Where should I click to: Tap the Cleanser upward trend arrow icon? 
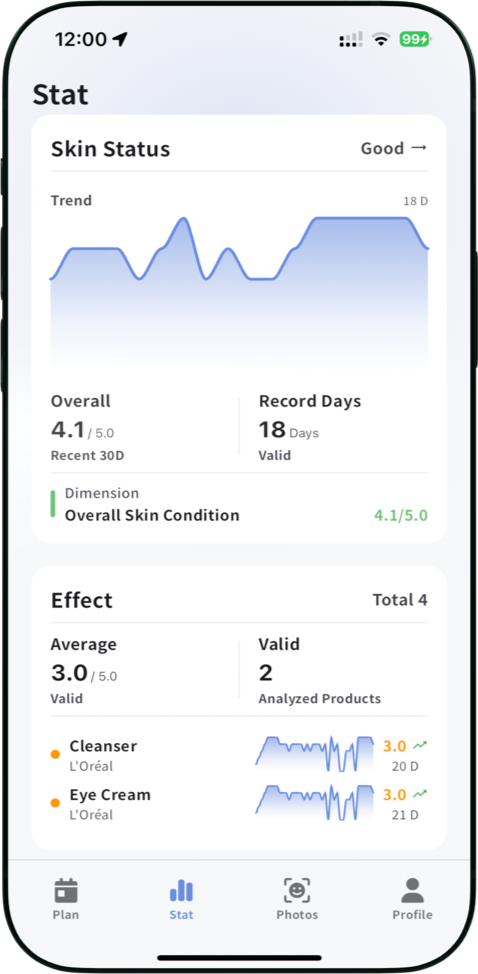click(x=421, y=745)
